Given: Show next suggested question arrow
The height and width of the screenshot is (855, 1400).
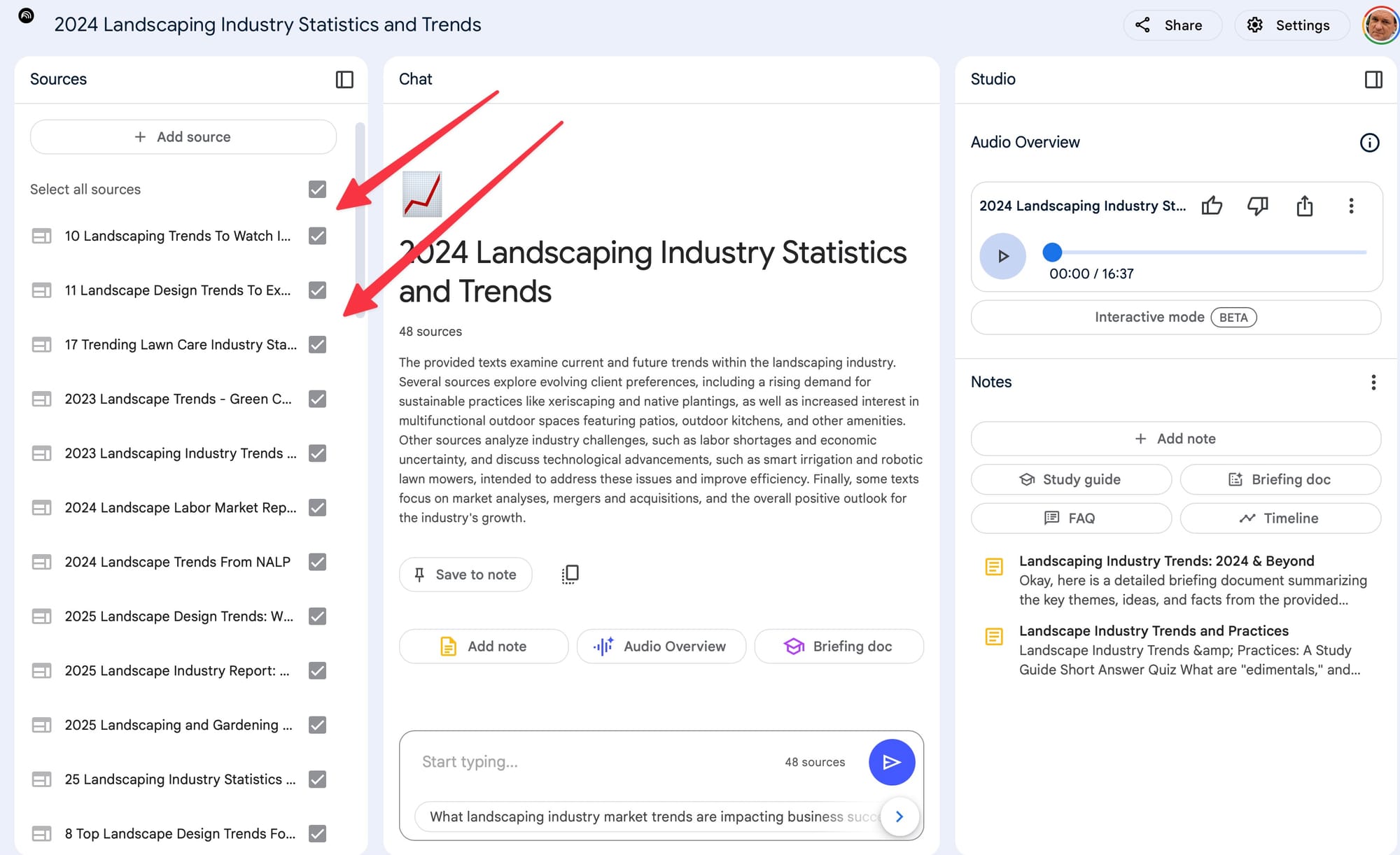Looking at the screenshot, I should [899, 817].
